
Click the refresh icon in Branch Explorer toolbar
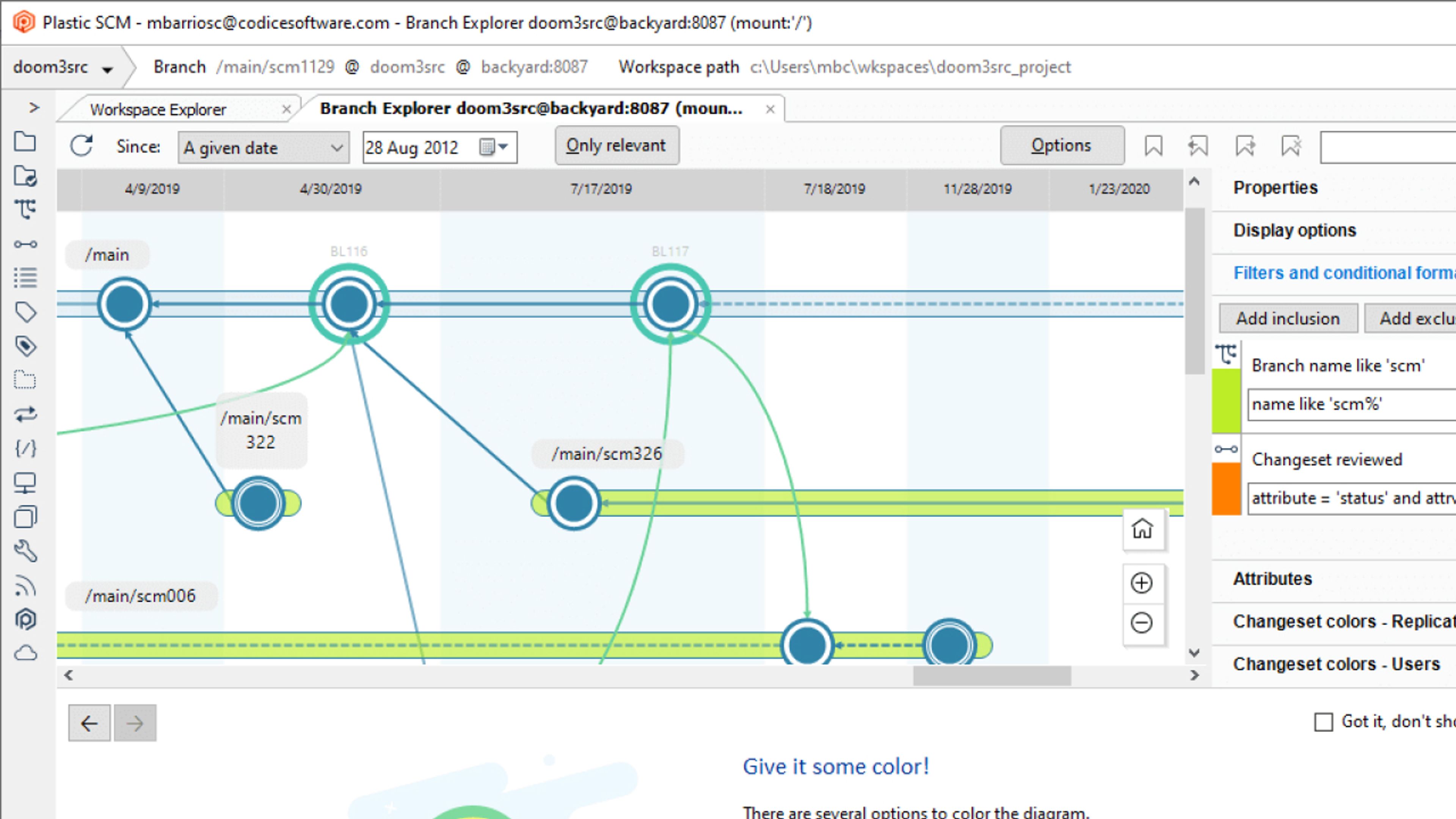(x=82, y=146)
